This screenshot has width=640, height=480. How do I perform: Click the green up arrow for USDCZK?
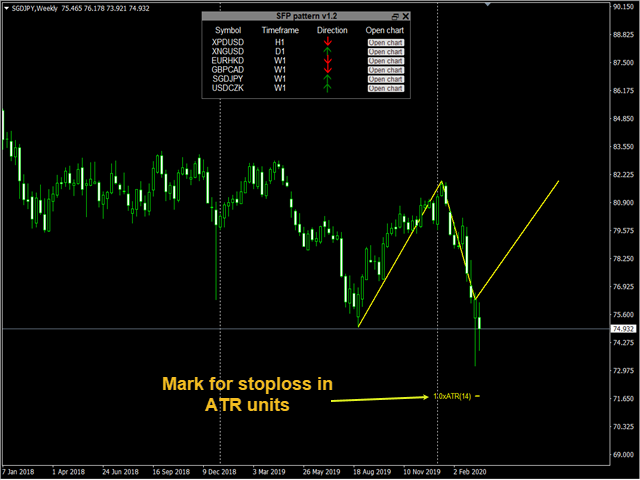(327, 88)
